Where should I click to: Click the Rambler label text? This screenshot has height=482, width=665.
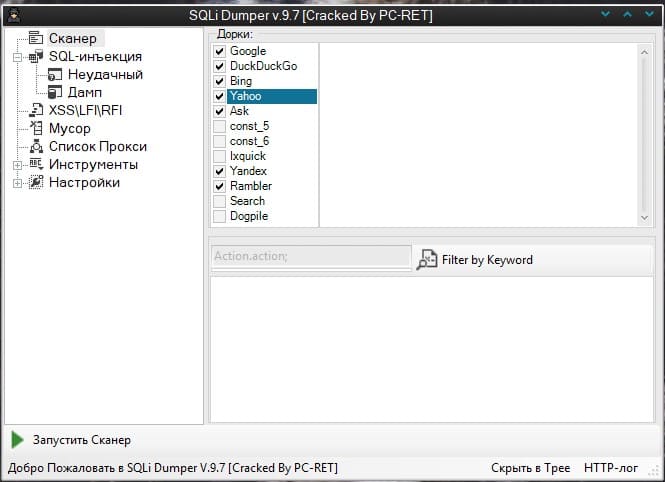click(x=251, y=186)
